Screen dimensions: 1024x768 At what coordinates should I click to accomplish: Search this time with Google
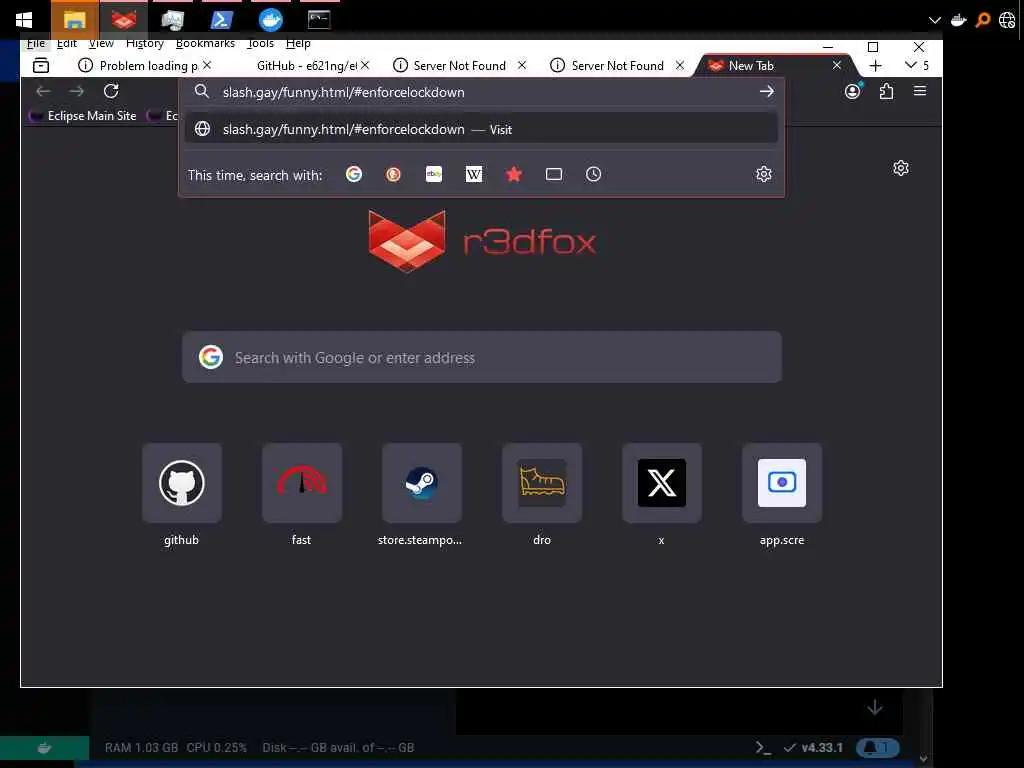pyautogui.click(x=354, y=174)
